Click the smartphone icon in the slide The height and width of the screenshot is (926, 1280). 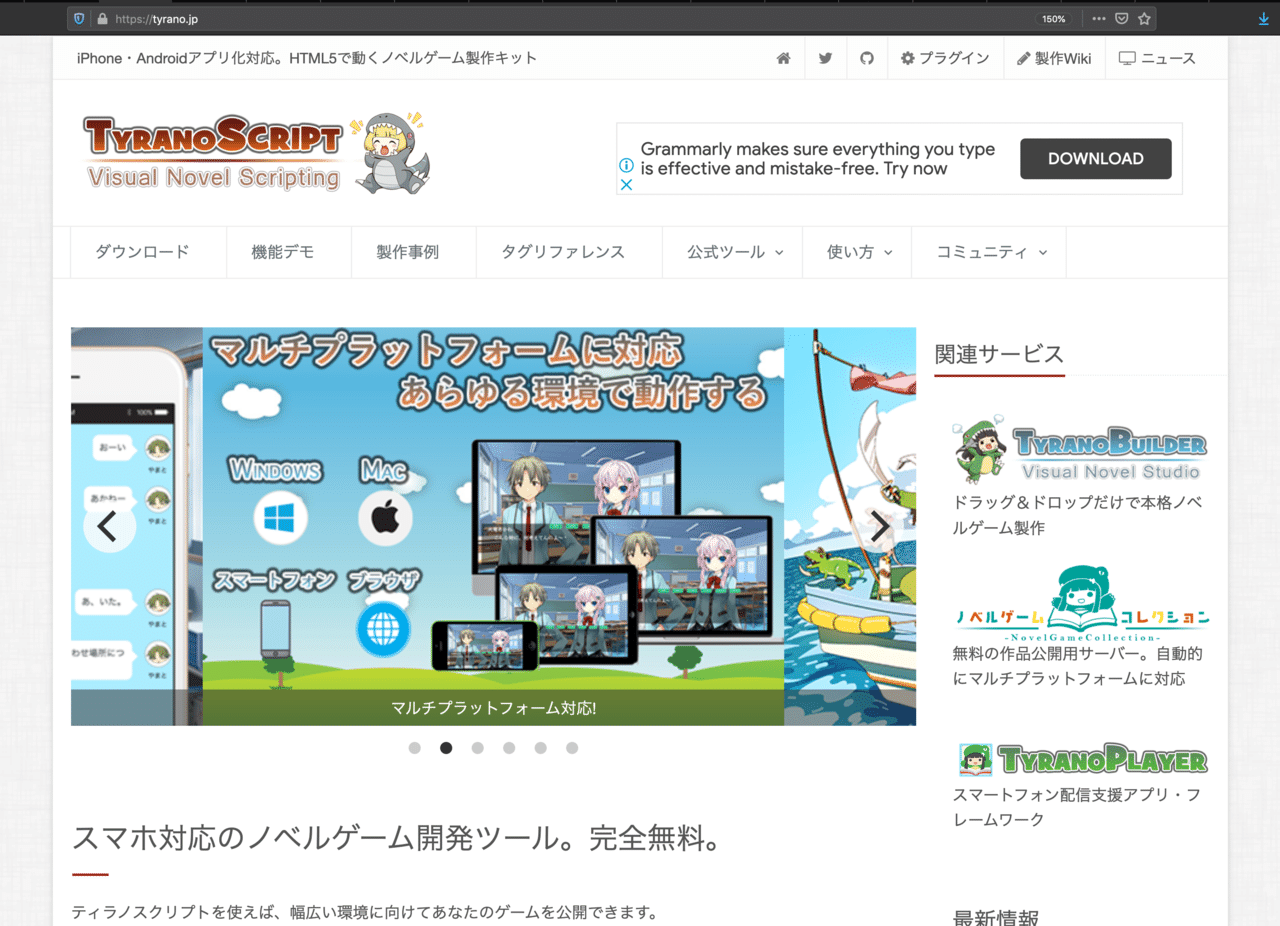point(275,628)
